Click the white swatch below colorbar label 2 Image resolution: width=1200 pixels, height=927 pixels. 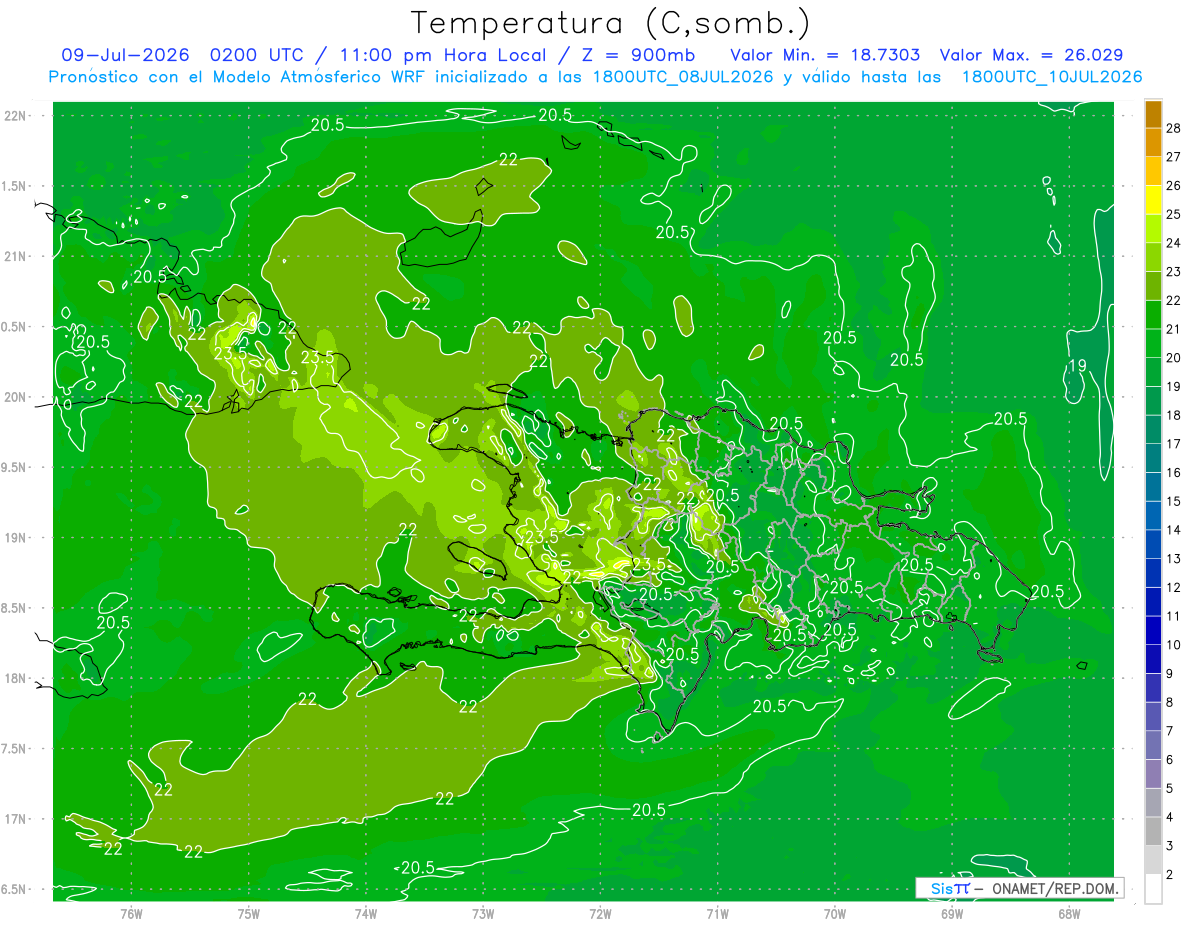coord(1153,889)
